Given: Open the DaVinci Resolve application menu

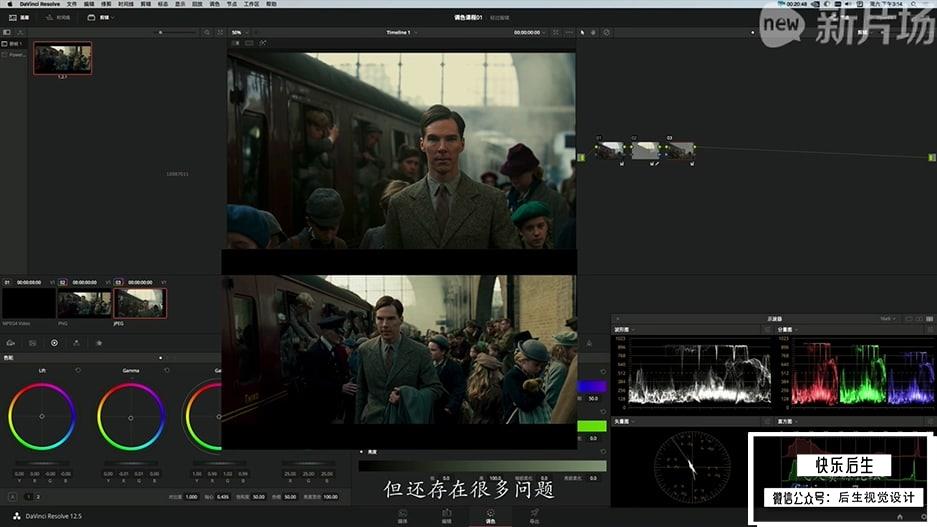Looking at the screenshot, I should tap(39, 4).
